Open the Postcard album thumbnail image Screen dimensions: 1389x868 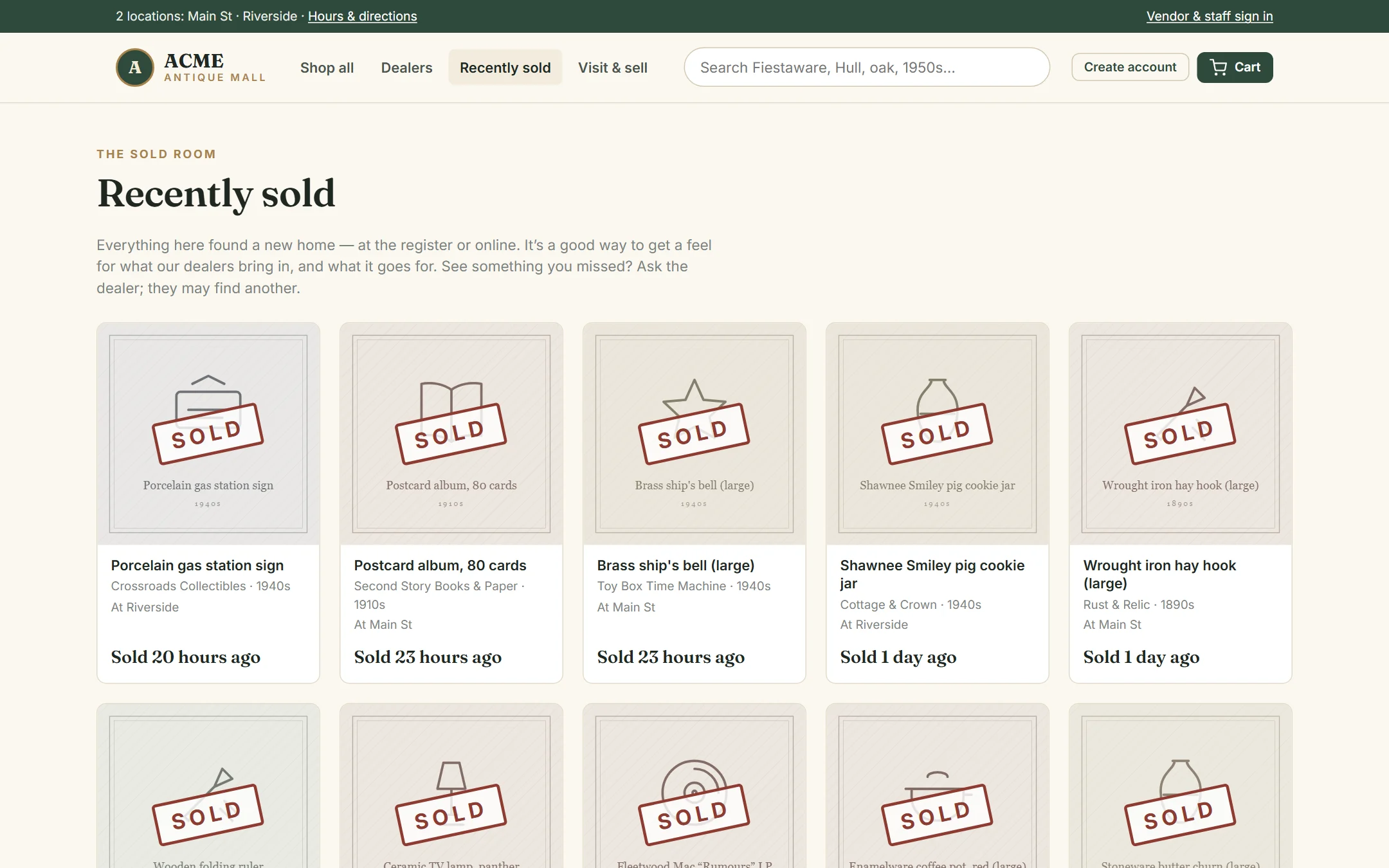point(451,434)
